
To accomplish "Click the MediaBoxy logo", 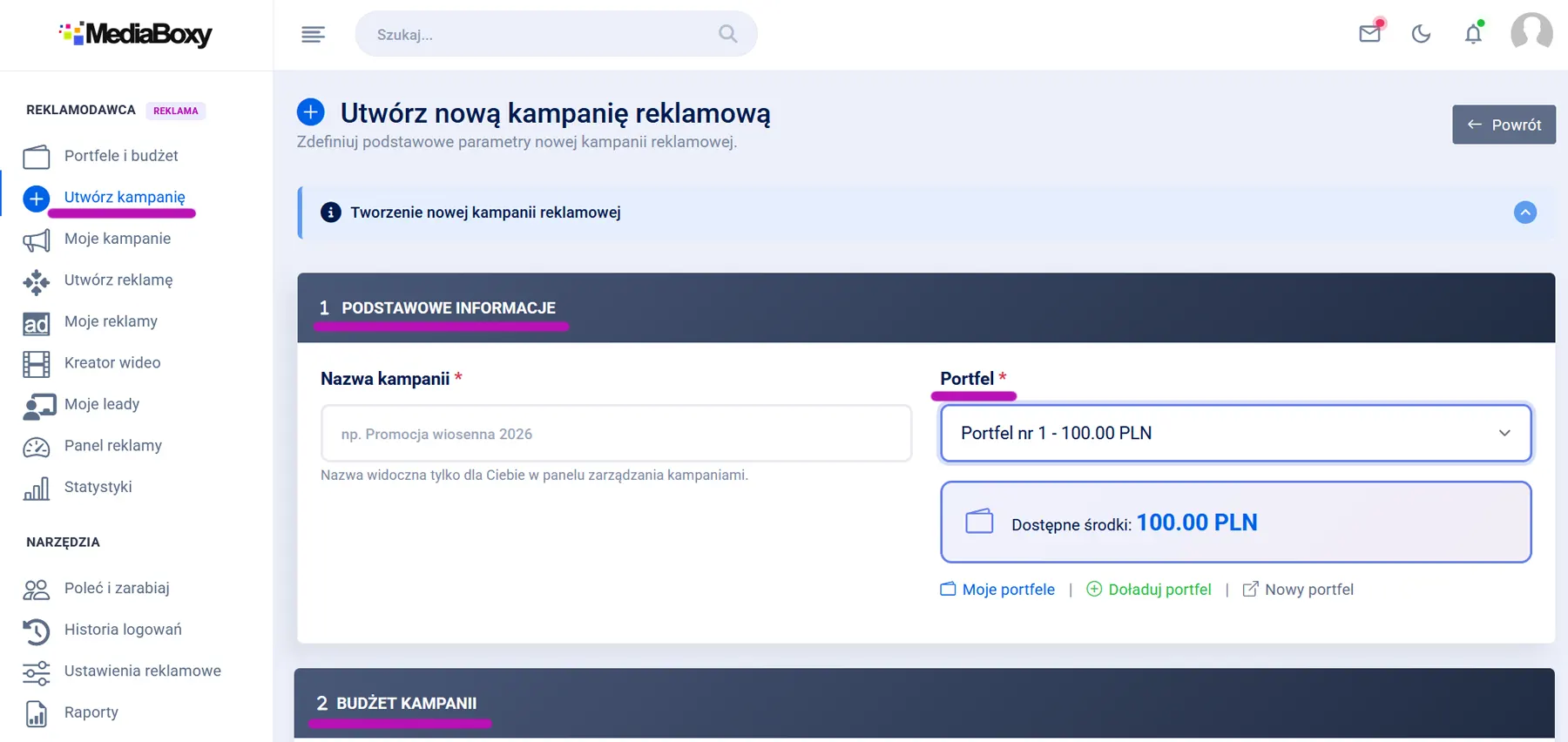I will coord(136,34).
